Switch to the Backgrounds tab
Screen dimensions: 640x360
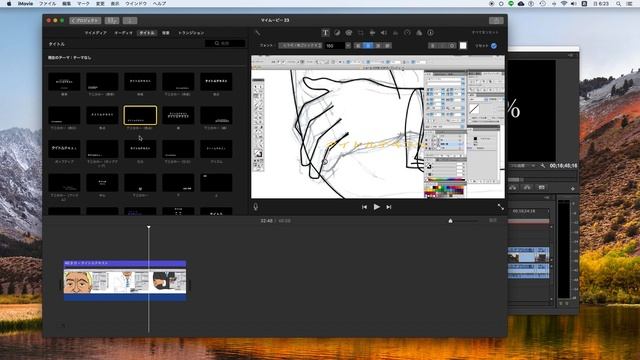166,33
